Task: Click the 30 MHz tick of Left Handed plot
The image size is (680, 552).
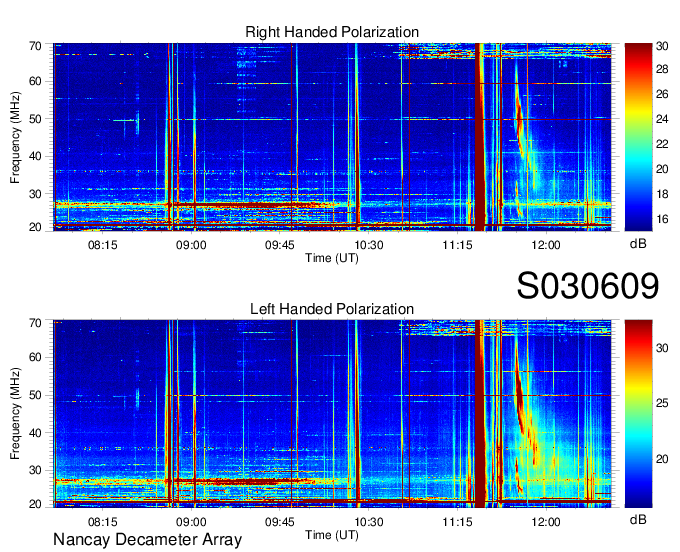Action: pyautogui.click(x=35, y=470)
